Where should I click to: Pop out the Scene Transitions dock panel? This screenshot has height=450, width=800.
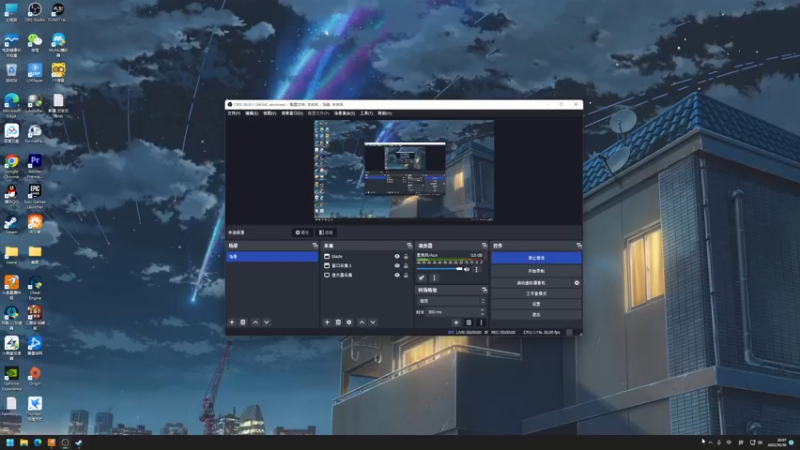484,290
